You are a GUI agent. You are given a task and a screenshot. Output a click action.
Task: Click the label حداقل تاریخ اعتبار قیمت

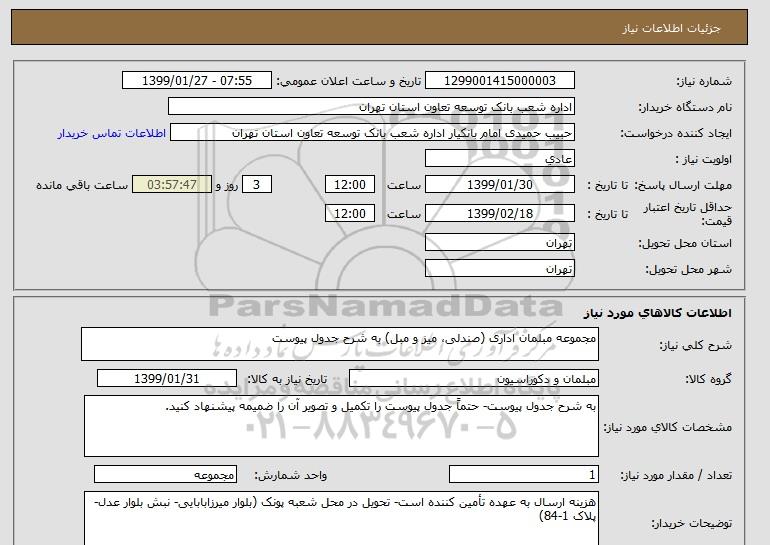pyautogui.click(x=688, y=214)
